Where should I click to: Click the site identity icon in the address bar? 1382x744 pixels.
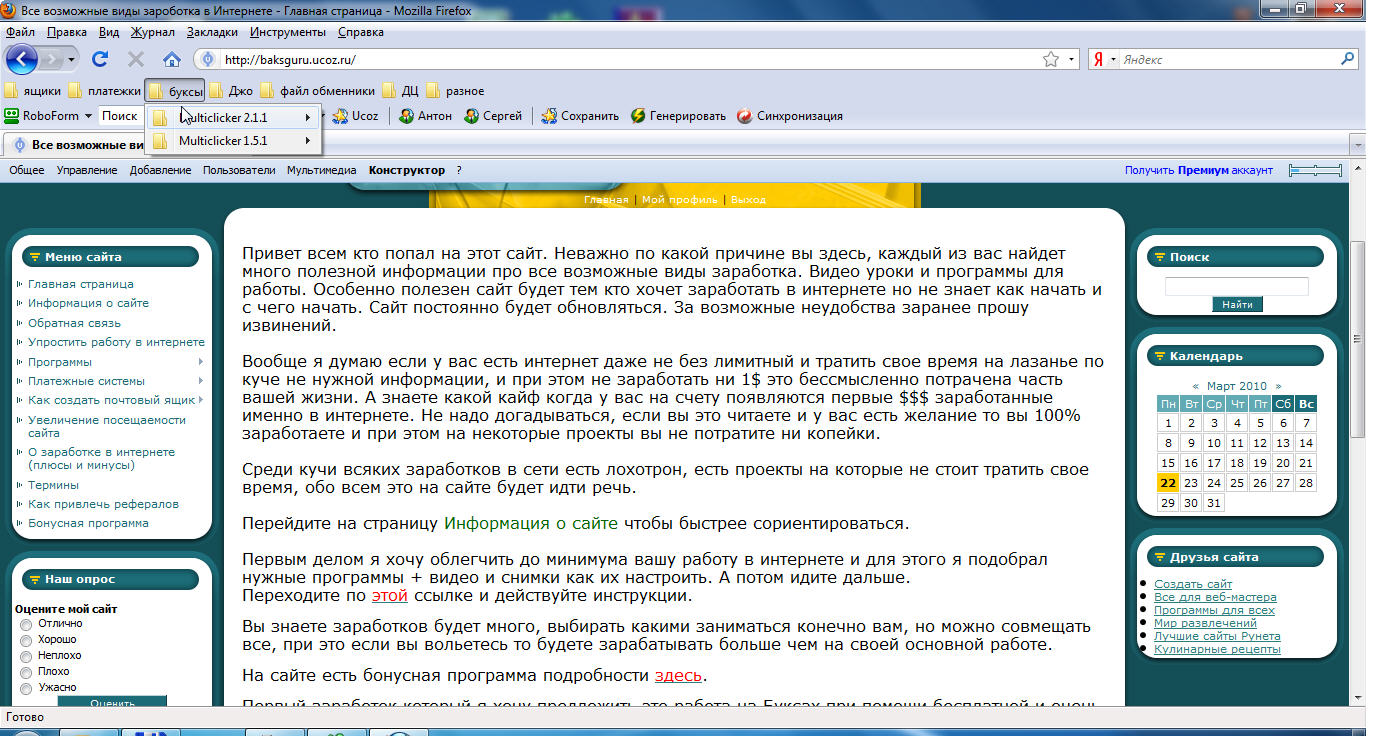[x=208, y=59]
